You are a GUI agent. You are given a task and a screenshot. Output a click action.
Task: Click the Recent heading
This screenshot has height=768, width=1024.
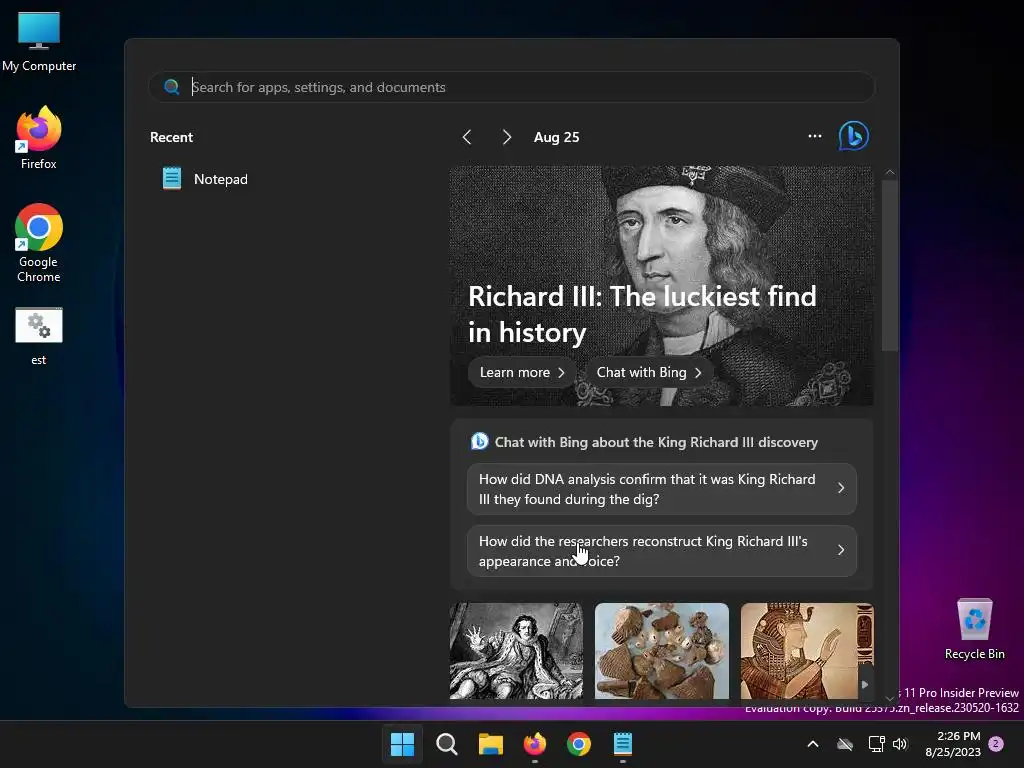[171, 137]
